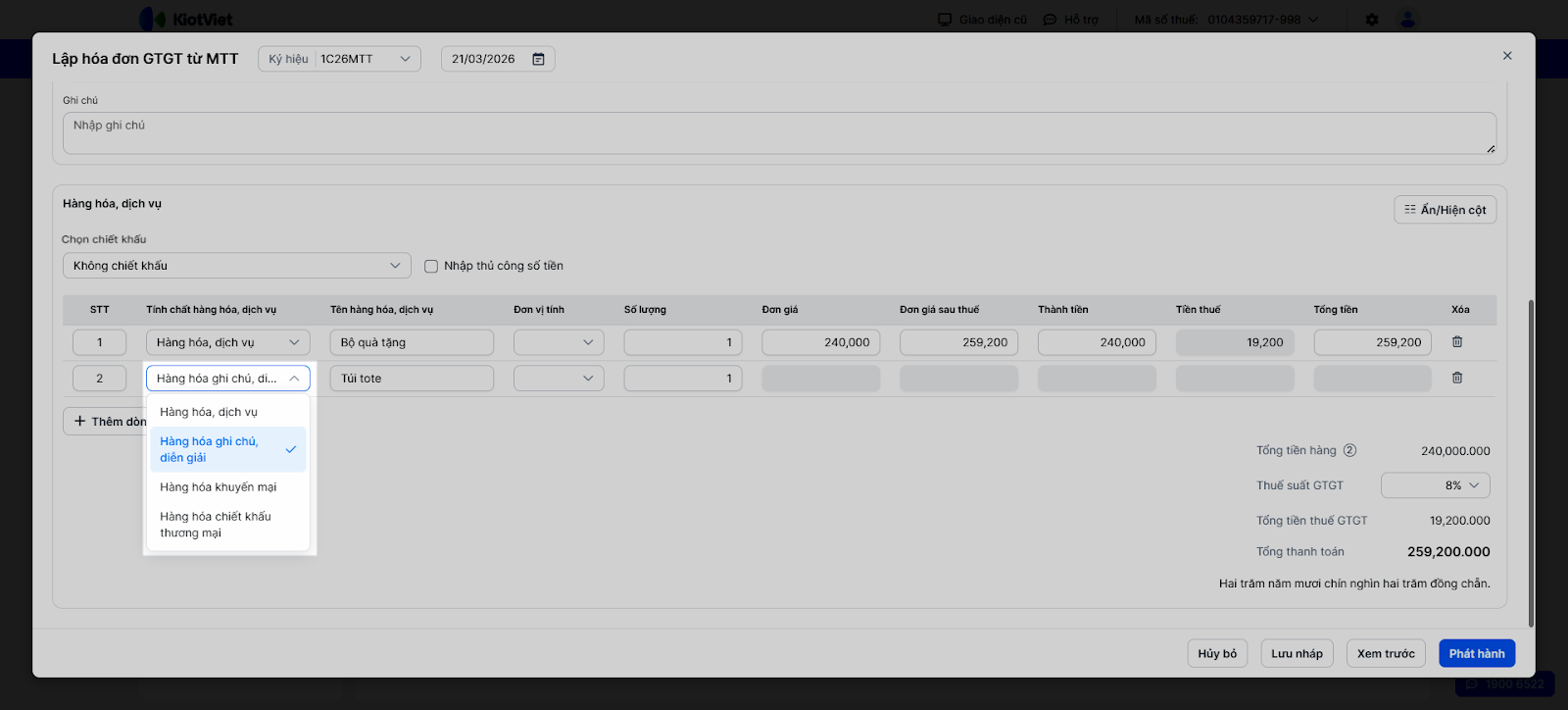Choose Hàng hóa chiết khấu thương mại option
Image resolution: width=1568 pixels, height=710 pixels.
(x=216, y=525)
